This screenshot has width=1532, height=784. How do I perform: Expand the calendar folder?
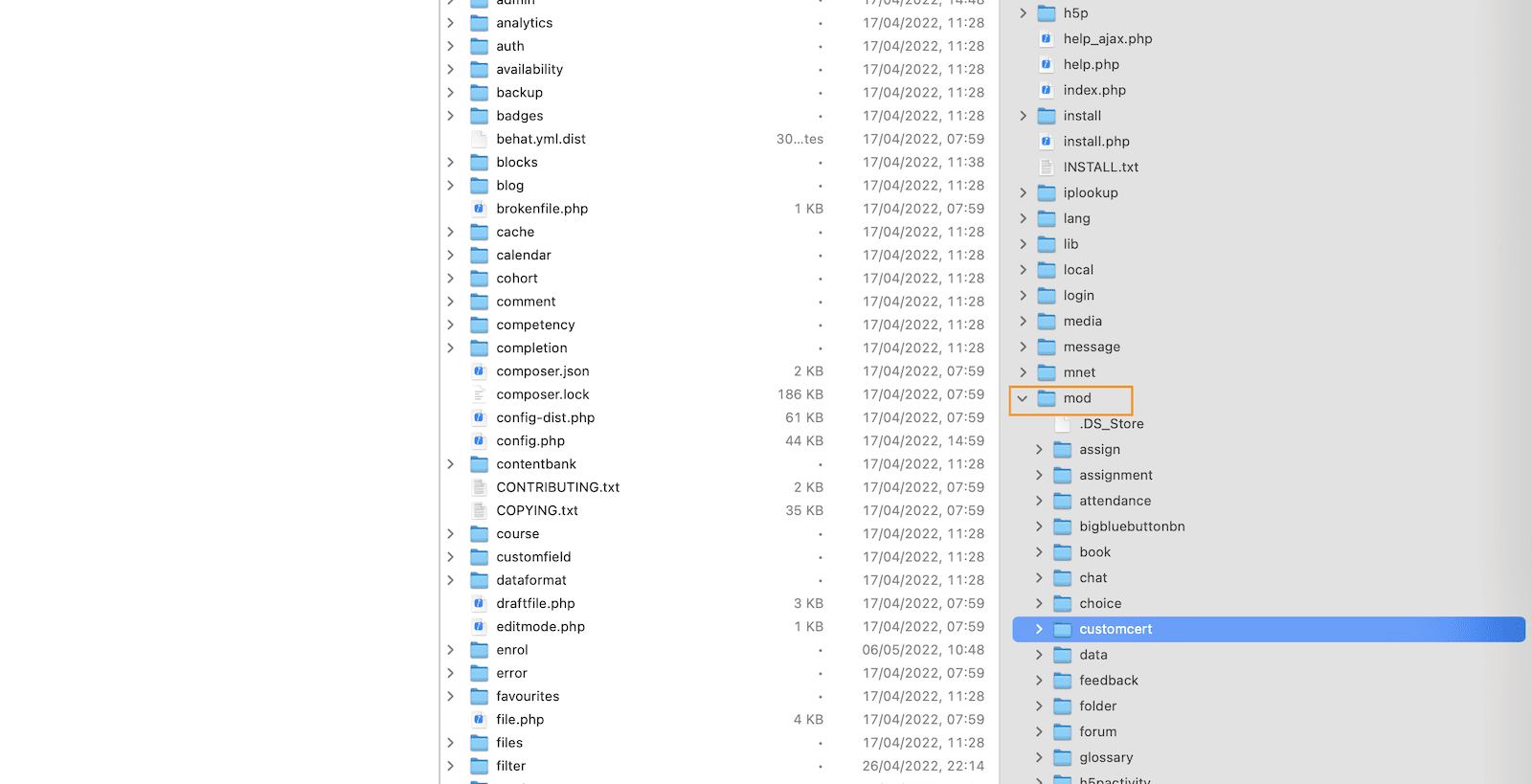pyautogui.click(x=450, y=256)
